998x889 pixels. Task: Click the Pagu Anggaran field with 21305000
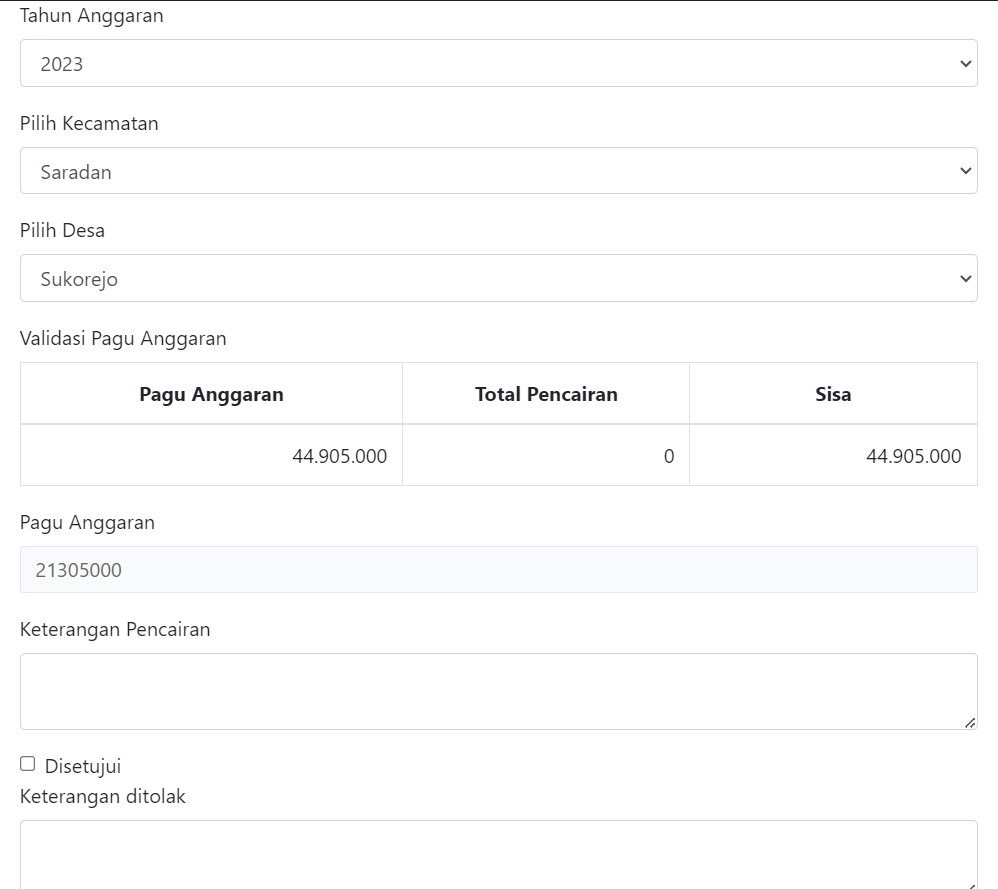498,570
